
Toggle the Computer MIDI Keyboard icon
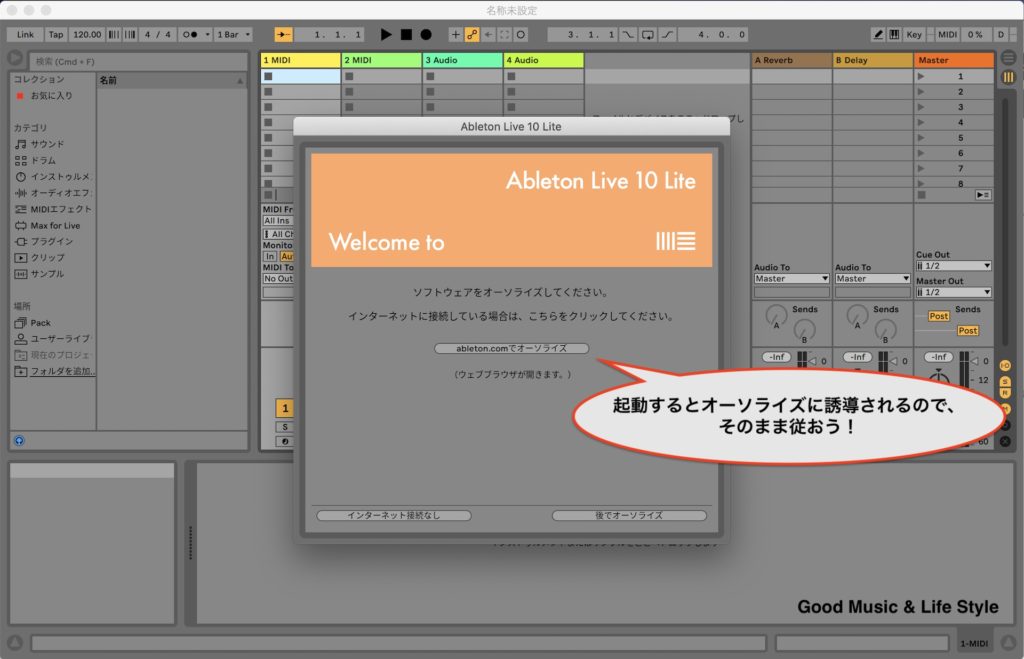[x=894, y=35]
